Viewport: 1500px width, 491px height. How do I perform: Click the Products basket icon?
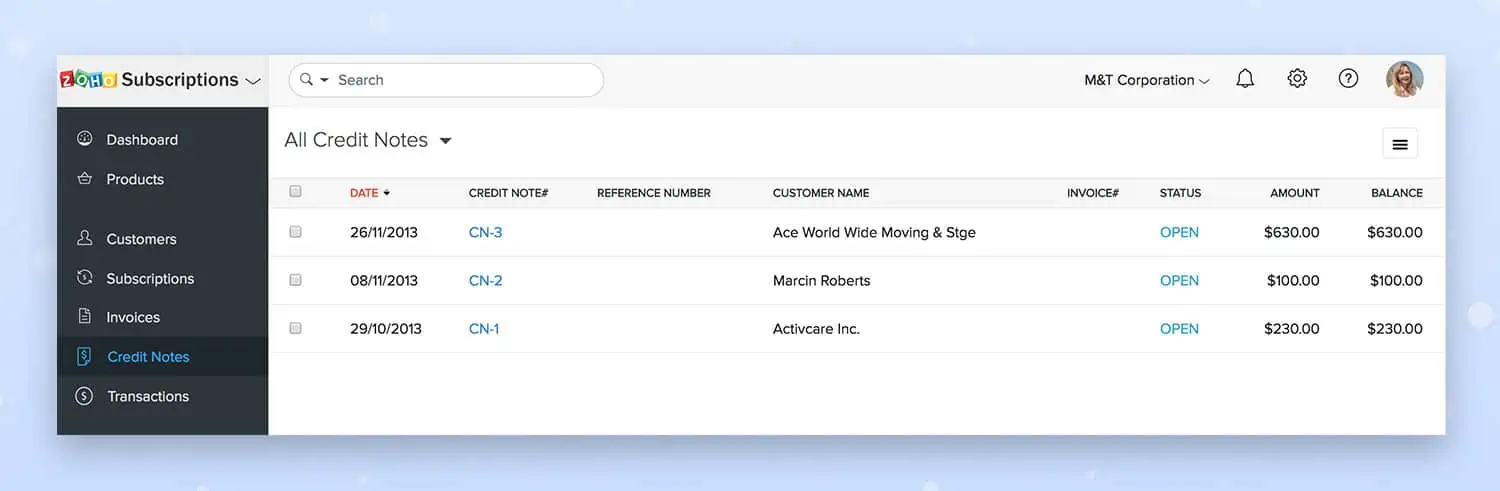coord(84,179)
